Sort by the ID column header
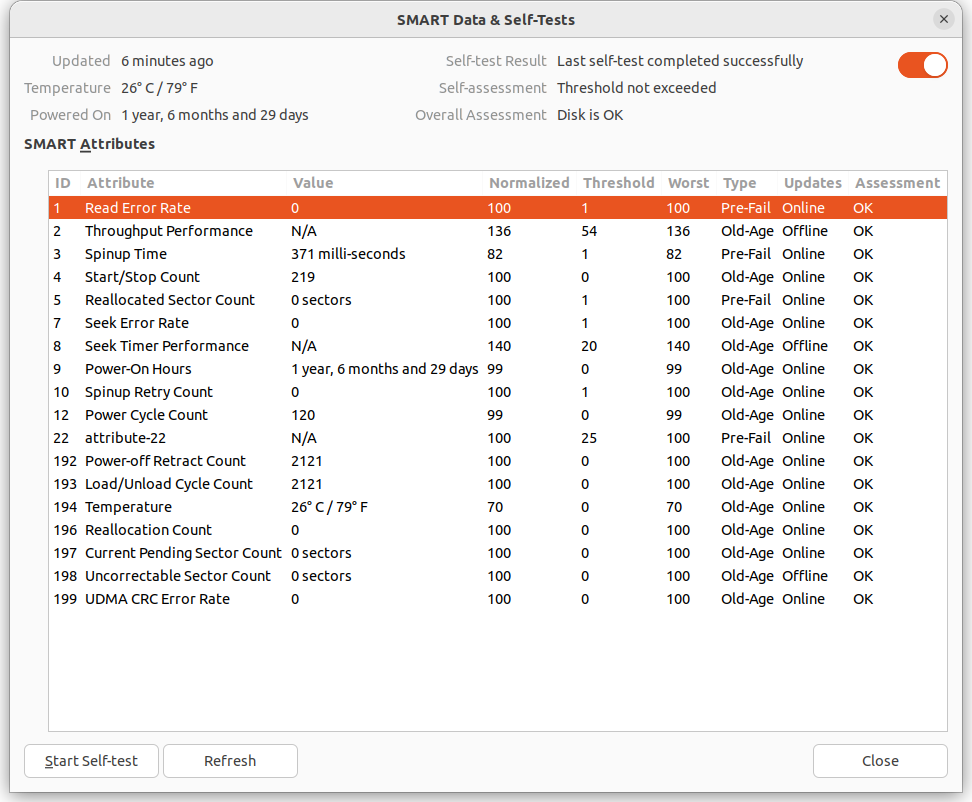Image resolution: width=972 pixels, height=802 pixels. click(63, 183)
